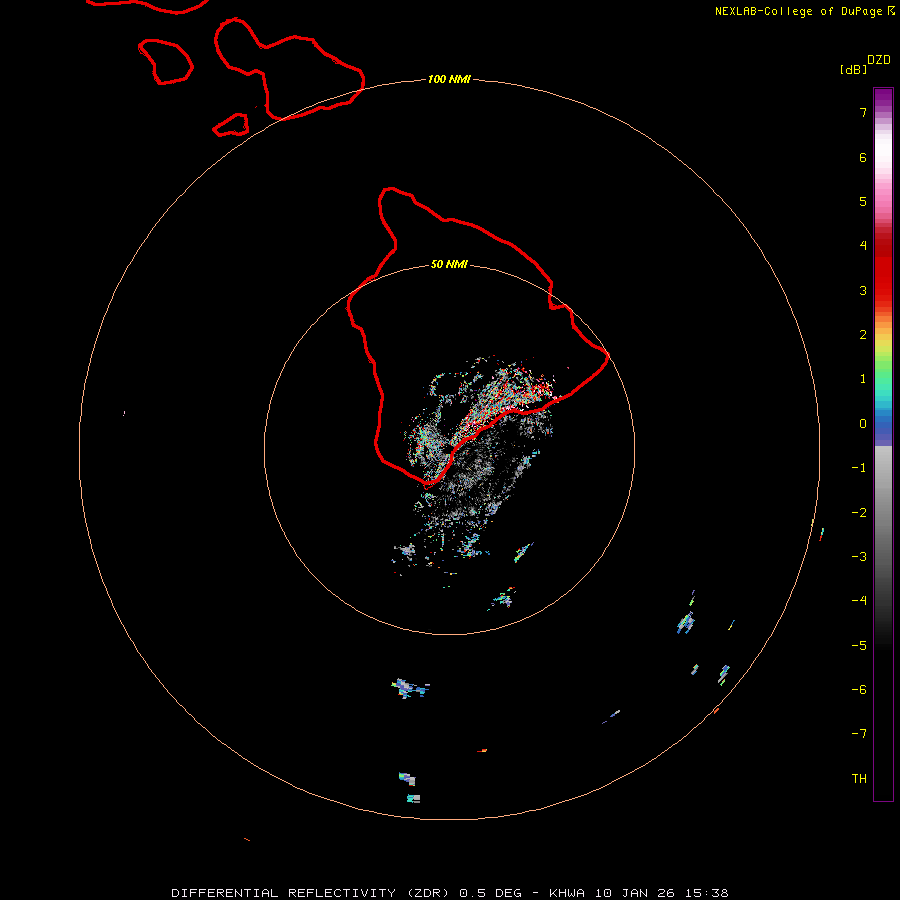Click the 7 value on the color scale
The width and height of the screenshot is (900, 900).
863,112
